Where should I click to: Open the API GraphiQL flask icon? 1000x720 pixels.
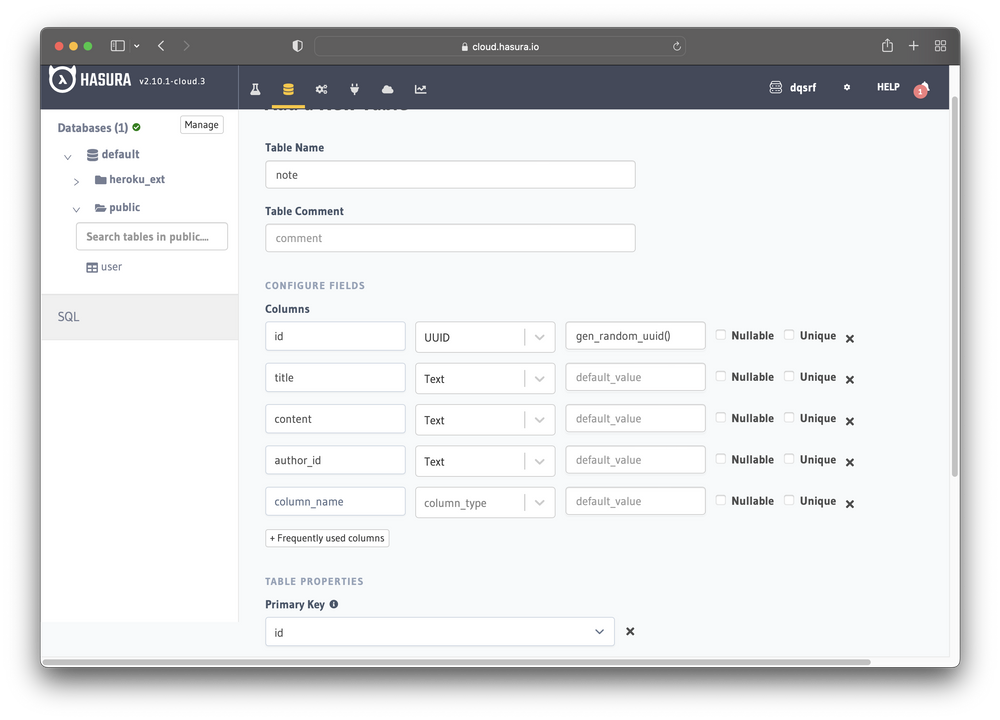(255, 89)
